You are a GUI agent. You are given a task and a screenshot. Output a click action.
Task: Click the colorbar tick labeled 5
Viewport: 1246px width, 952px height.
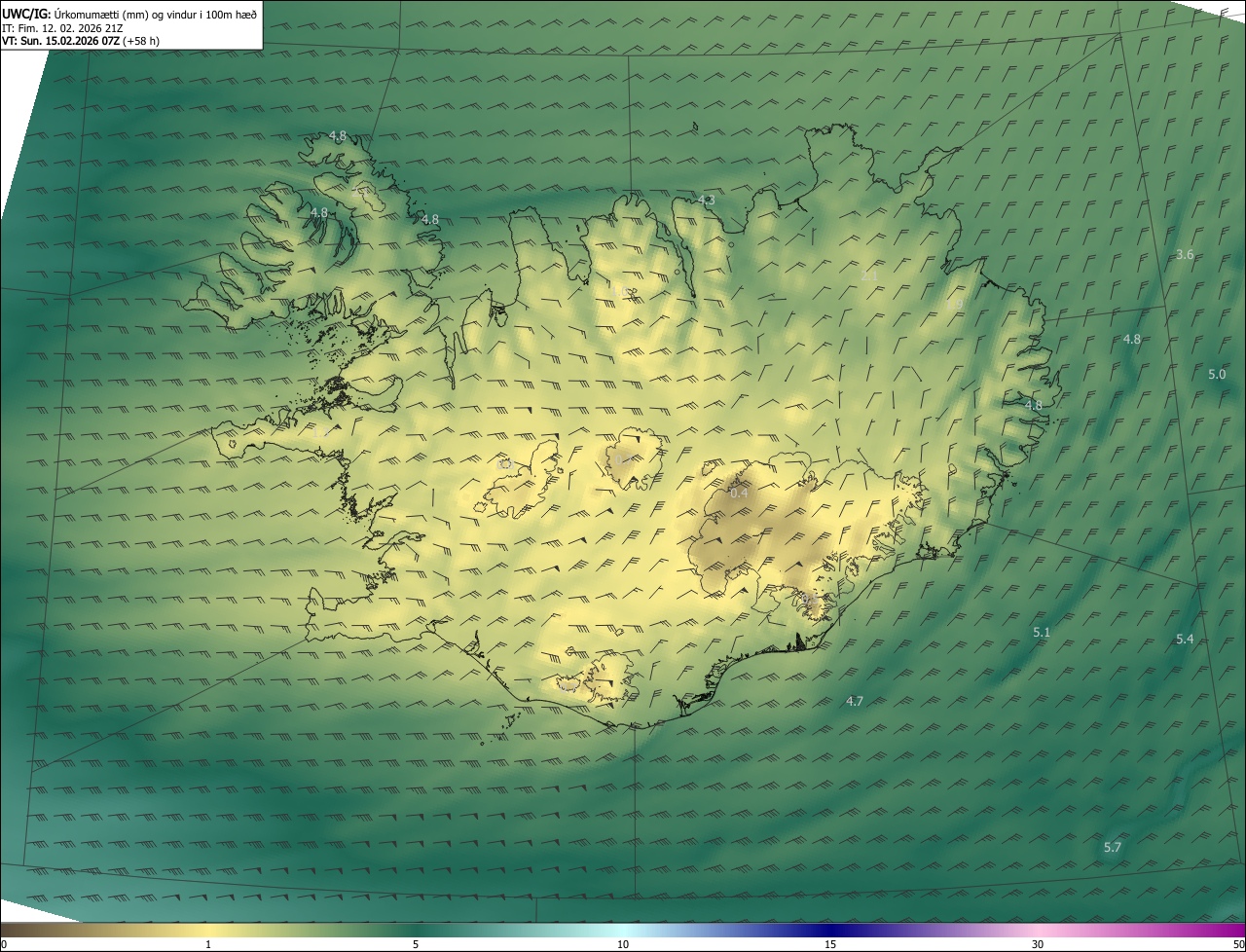[x=416, y=945]
